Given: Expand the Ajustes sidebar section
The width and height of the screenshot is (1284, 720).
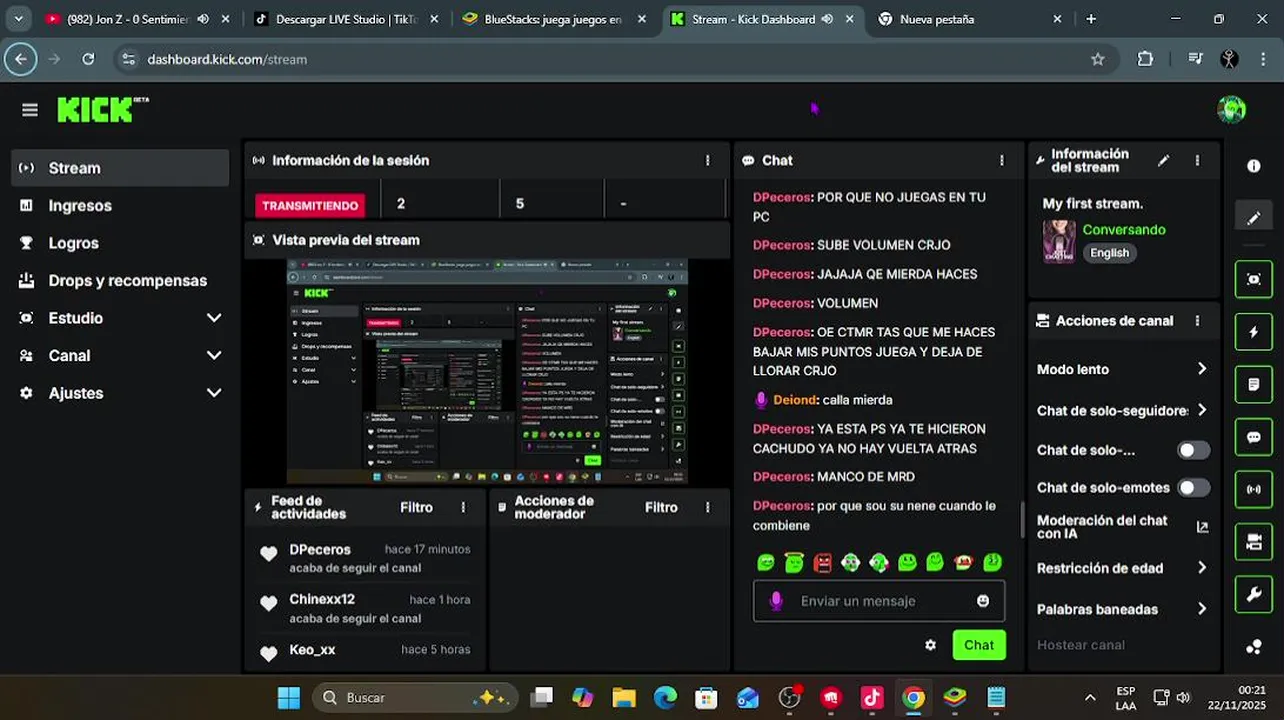Looking at the screenshot, I should pyautogui.click(x=120, y=393).
